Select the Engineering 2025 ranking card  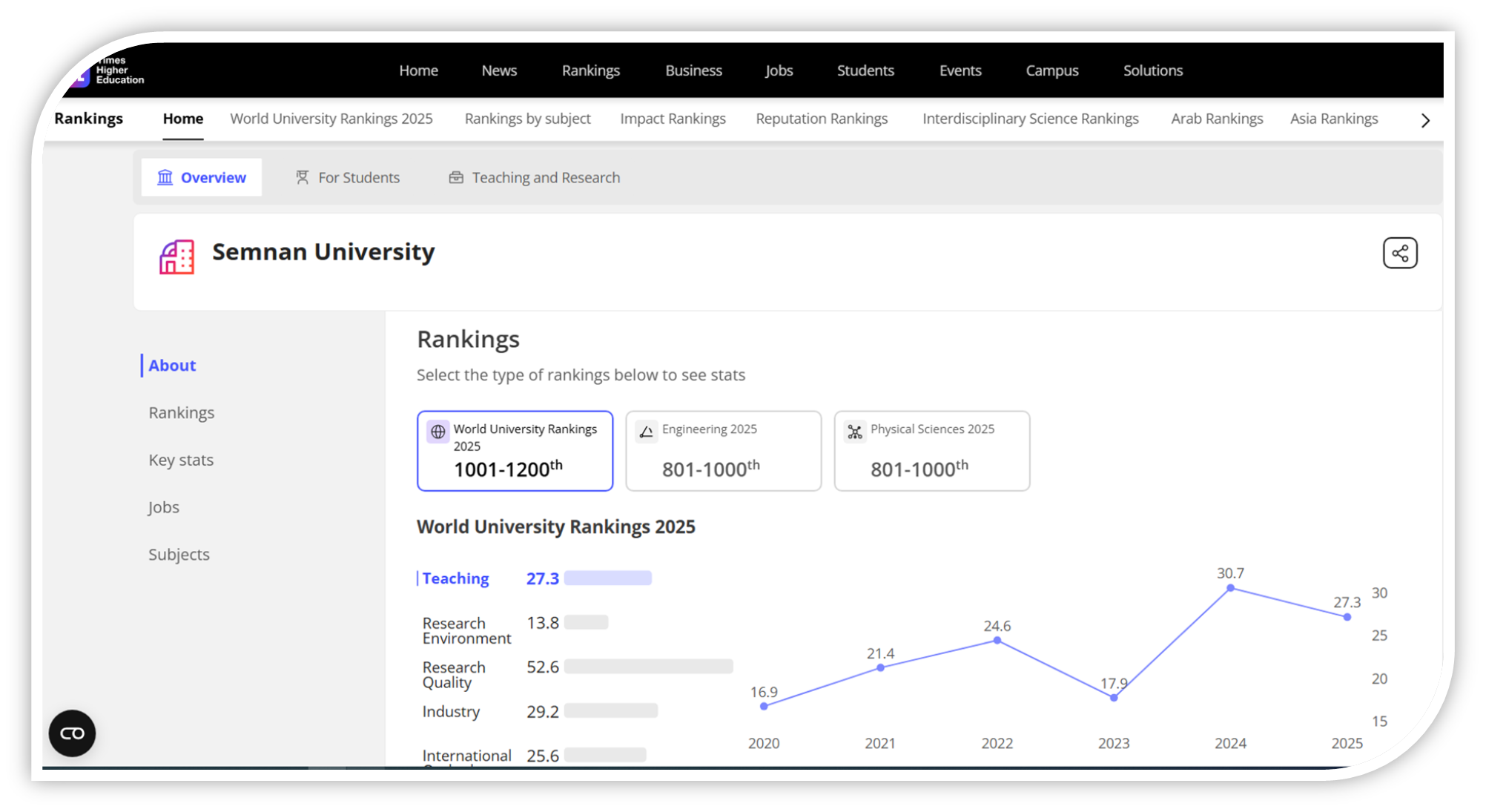tap(723, 450)
